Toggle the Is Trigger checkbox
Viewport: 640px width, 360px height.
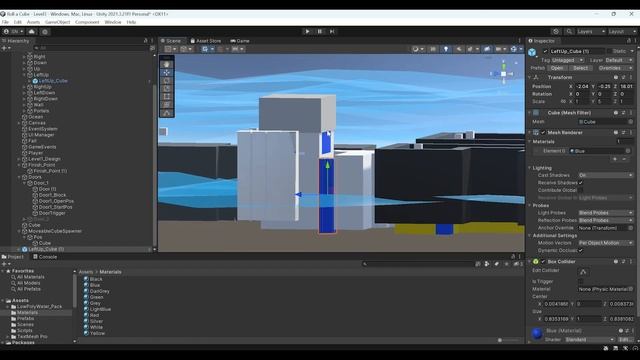(581, 282)
